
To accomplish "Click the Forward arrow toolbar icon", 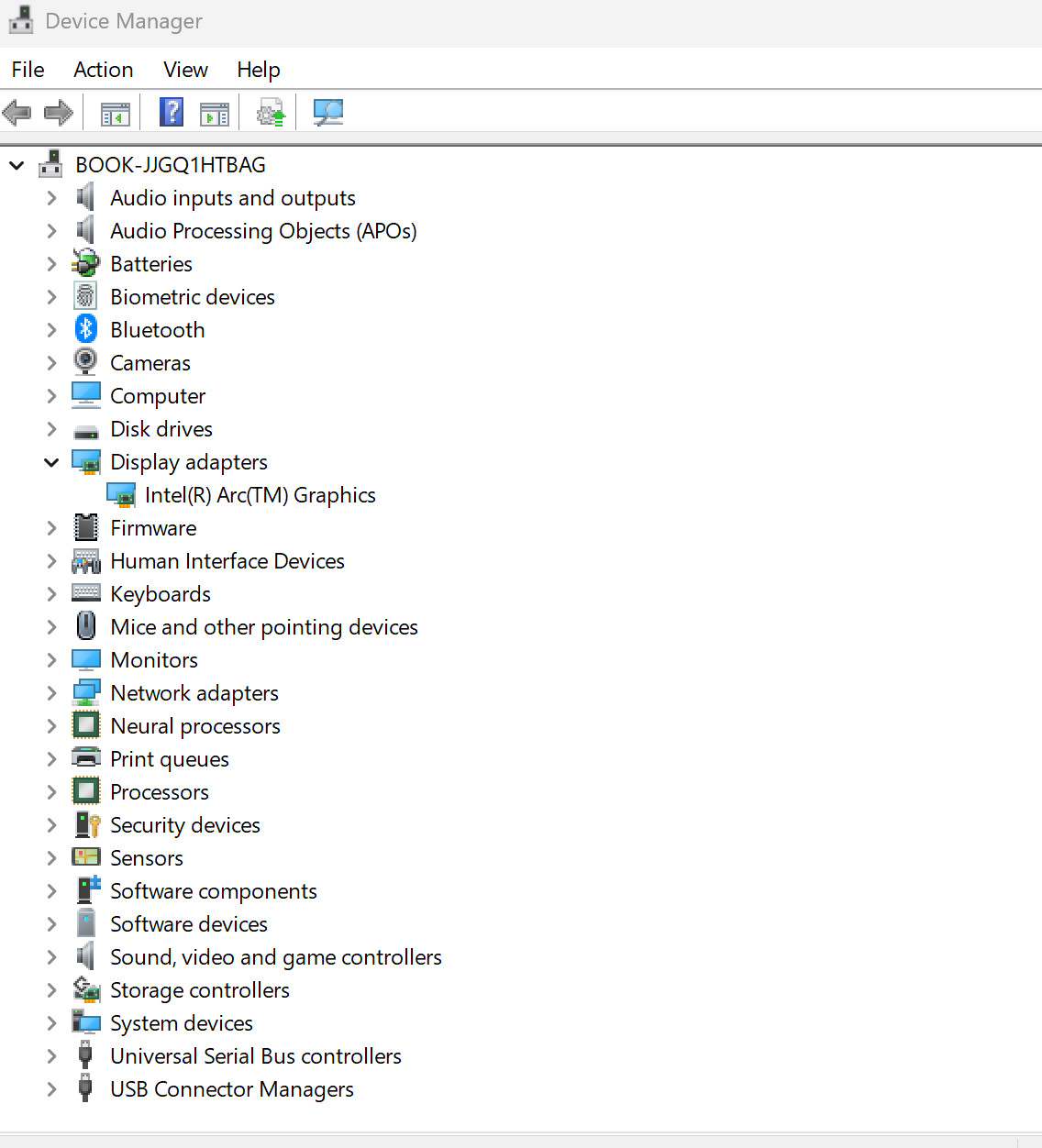I will point(59,113).
